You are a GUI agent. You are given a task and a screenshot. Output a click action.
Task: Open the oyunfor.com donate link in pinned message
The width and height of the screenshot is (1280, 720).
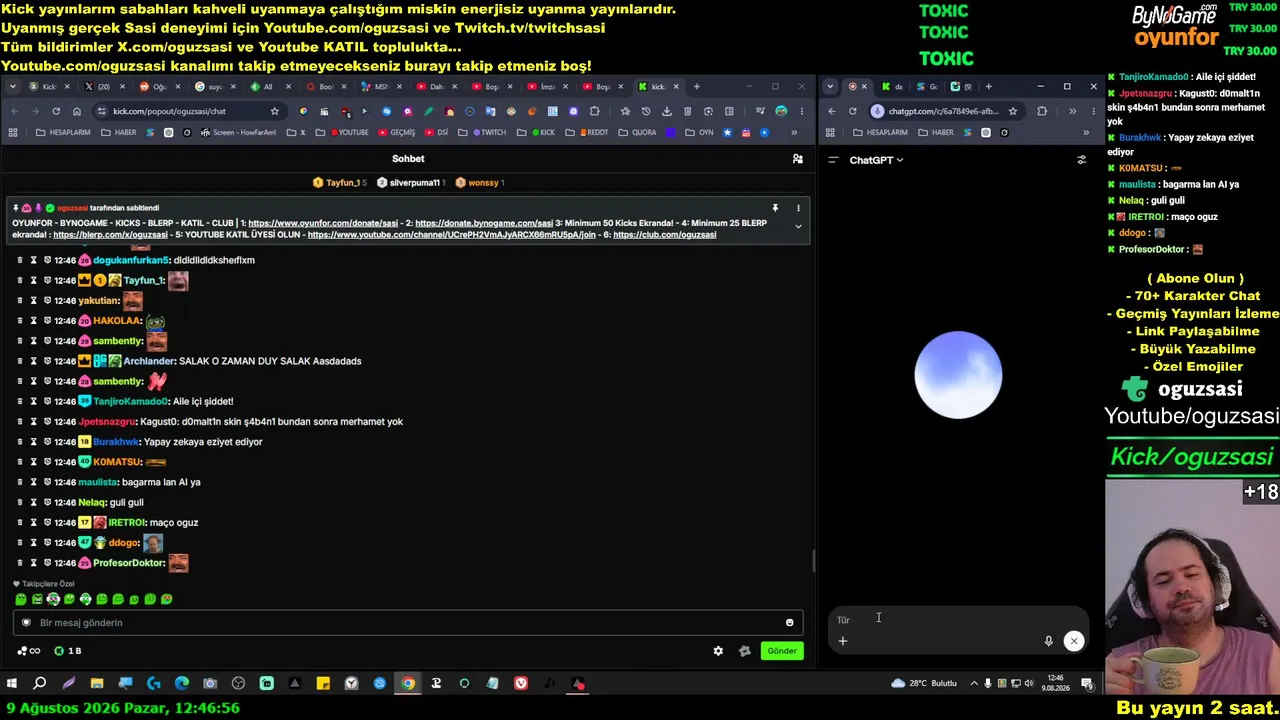pyautogui.click(x=324, y=223)
